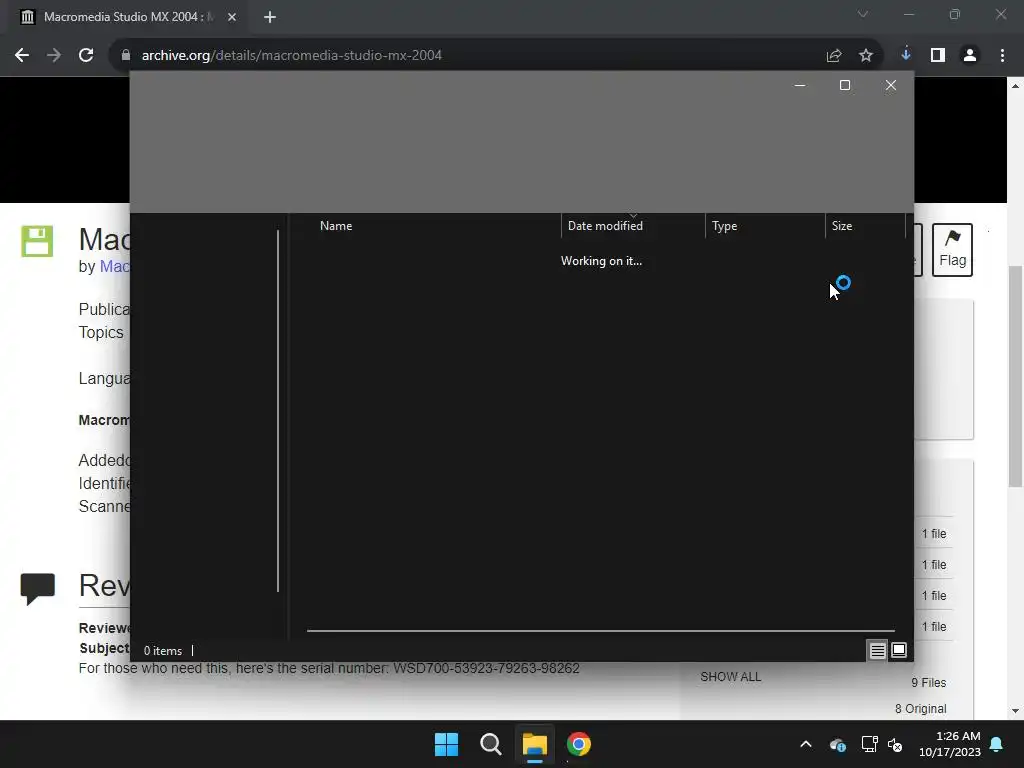Viewport: 1024px width, 768px height.
Task: Click the scrollbar down arrow
Action: pos(1015,711)
